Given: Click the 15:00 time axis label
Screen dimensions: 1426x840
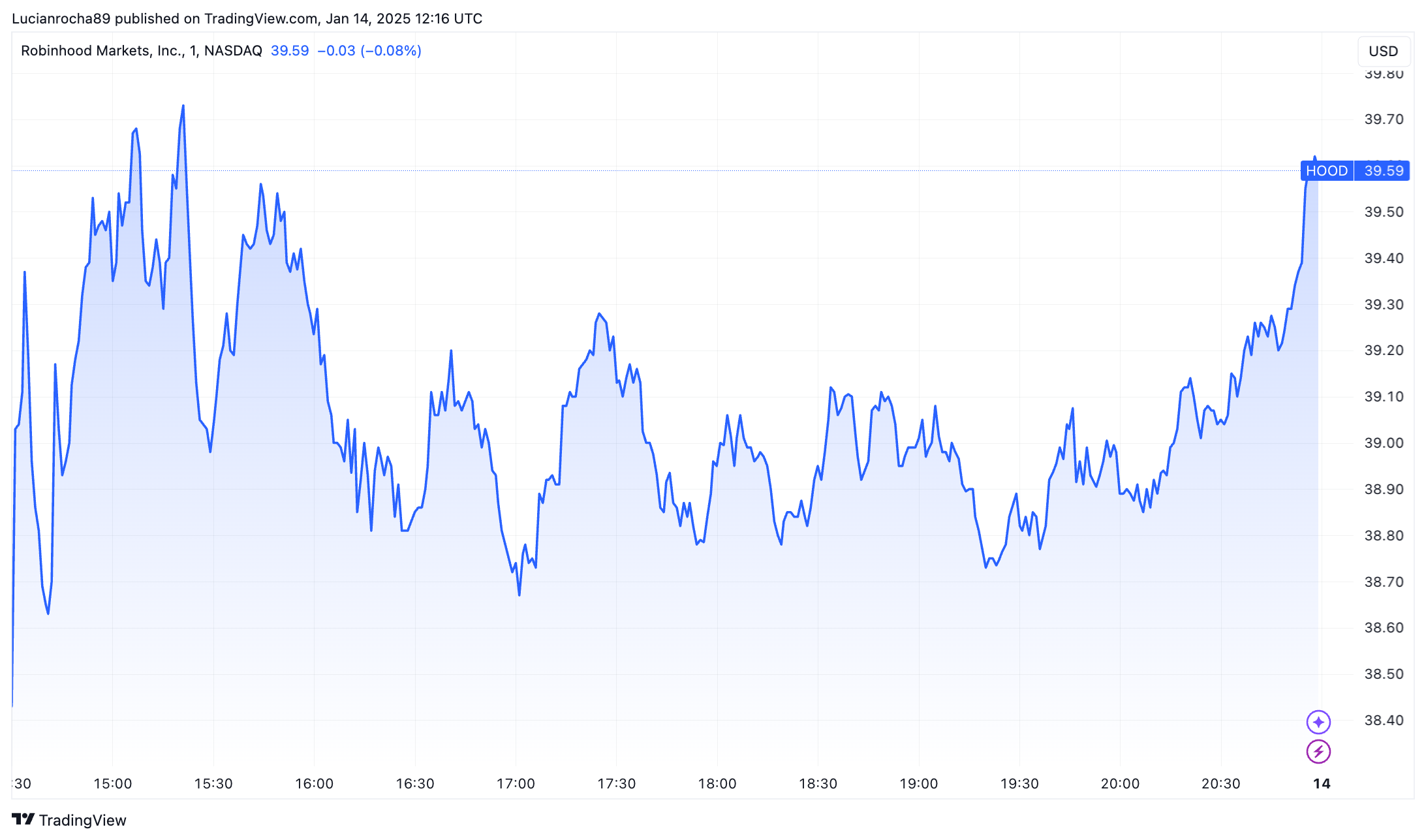Looking at the screenshot, I should click(x=112, y=783).
